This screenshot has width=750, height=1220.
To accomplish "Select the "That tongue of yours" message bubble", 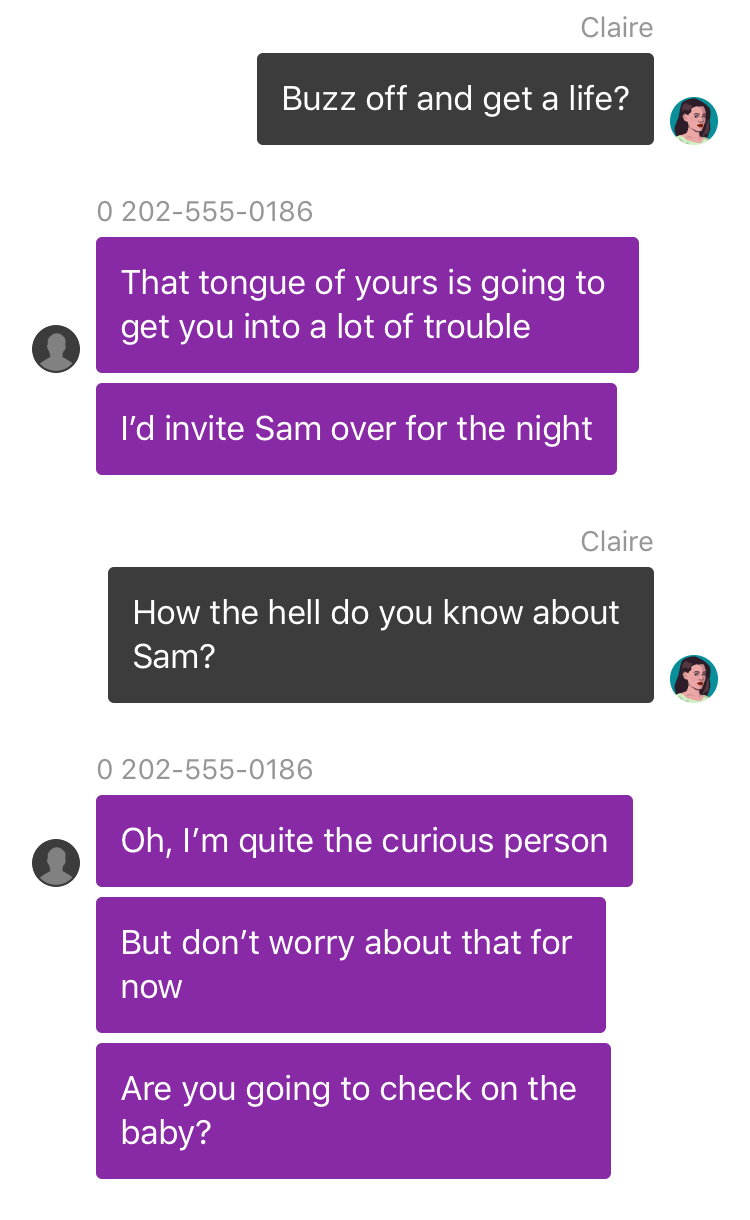I will tap(367, 305).
